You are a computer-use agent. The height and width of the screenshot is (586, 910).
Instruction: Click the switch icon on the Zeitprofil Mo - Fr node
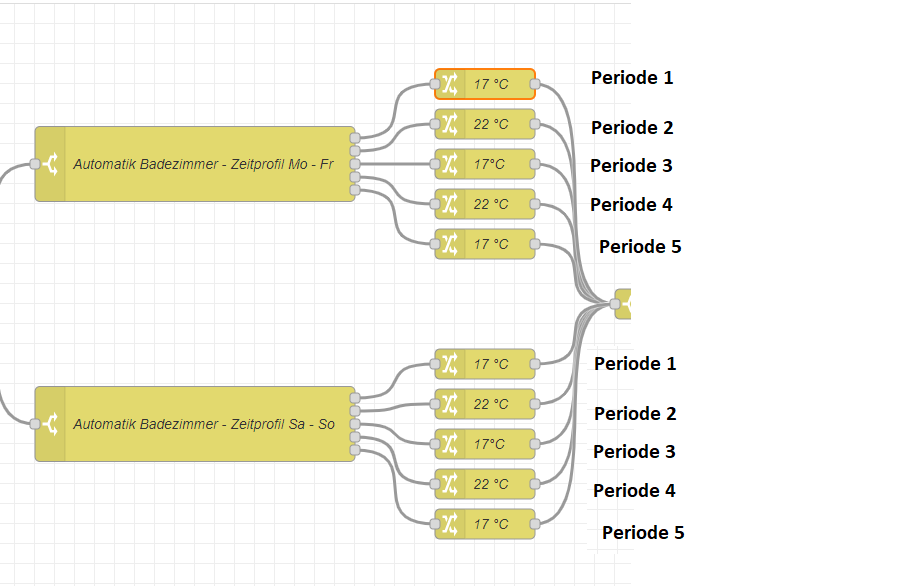[50, 164]
